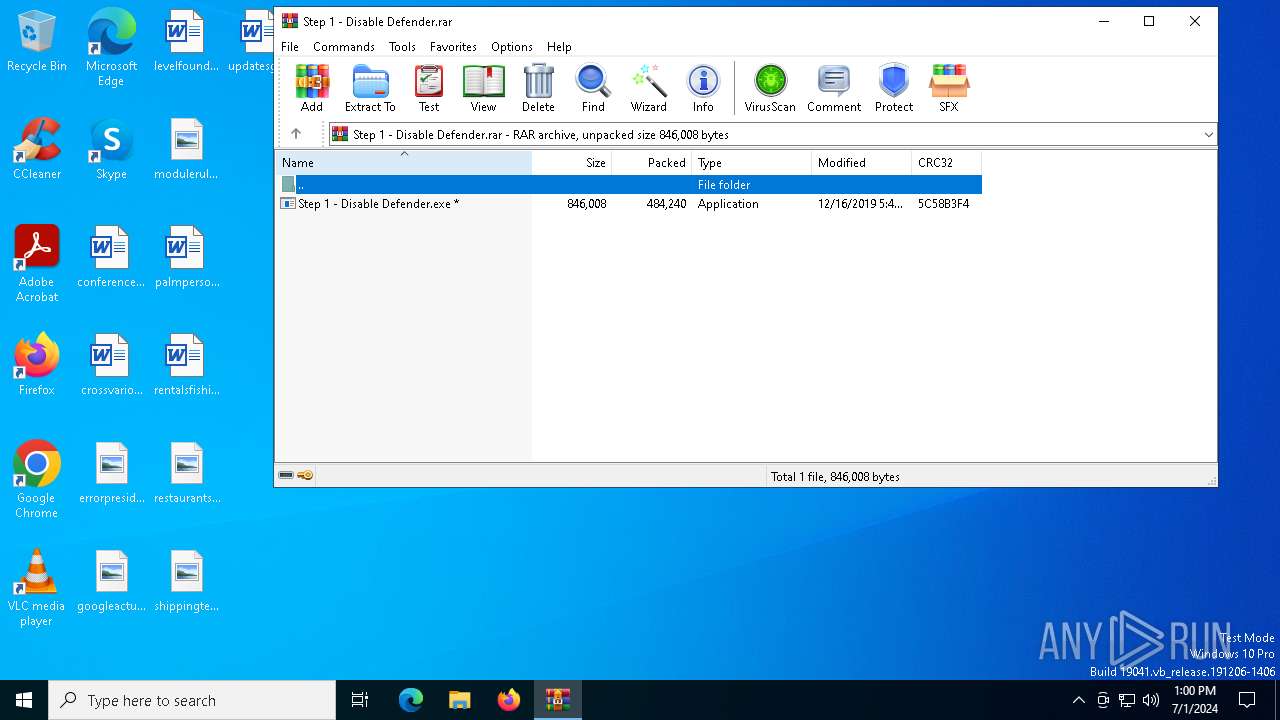Viewport: 1280px width, 720px height.
Task: Click the SFX toolbar icon
Action: [949, 88]
